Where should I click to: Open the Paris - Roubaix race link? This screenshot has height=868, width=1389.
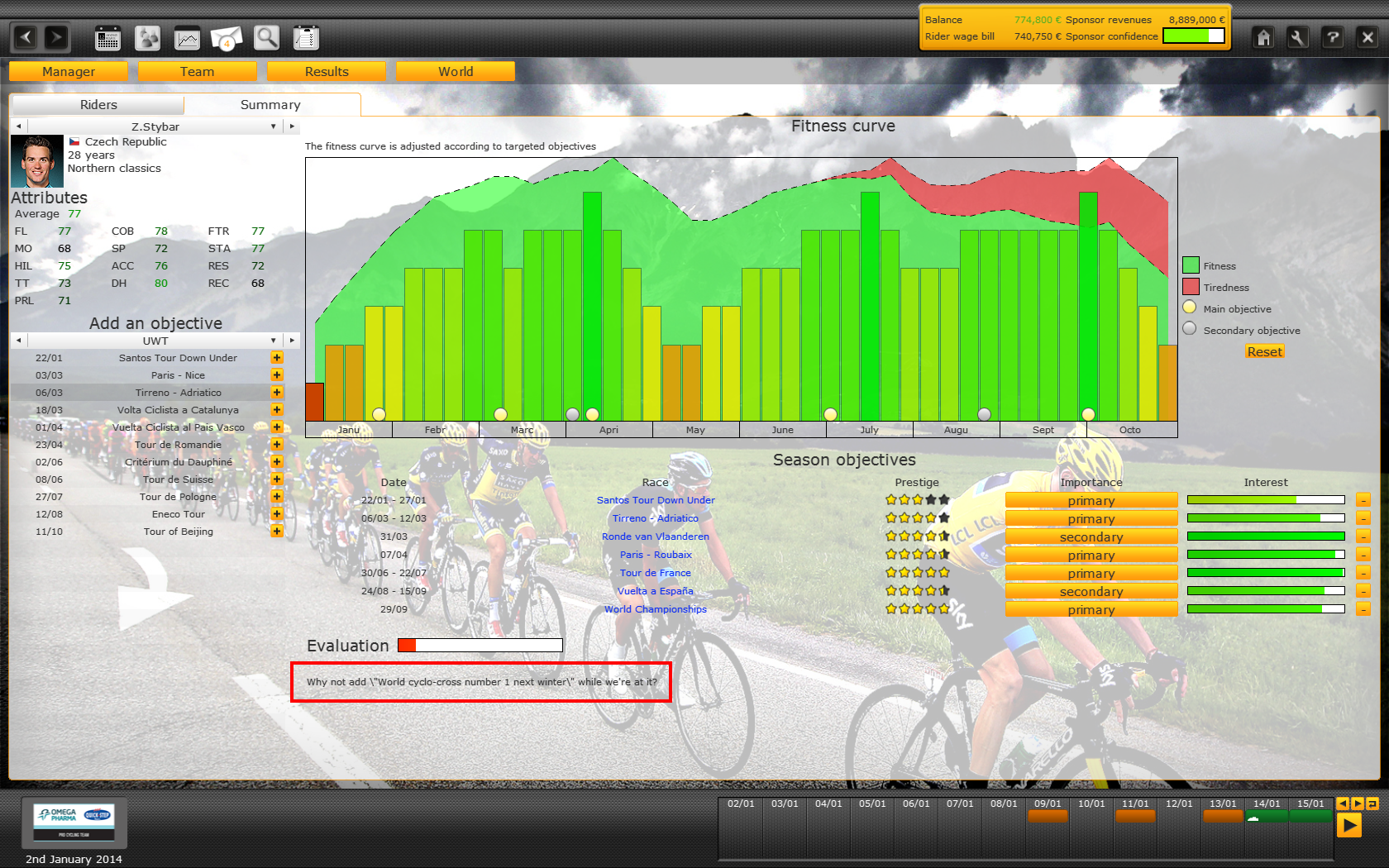pos(656,555)
